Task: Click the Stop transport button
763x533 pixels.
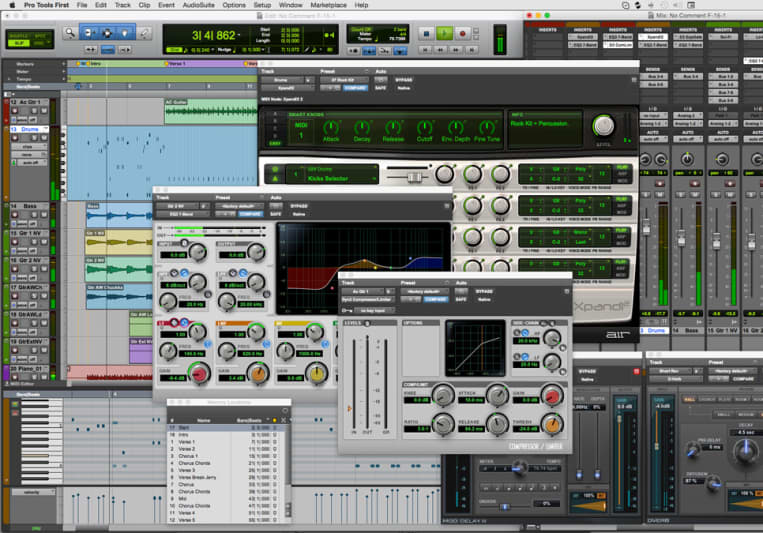Action: pos(426,34)
